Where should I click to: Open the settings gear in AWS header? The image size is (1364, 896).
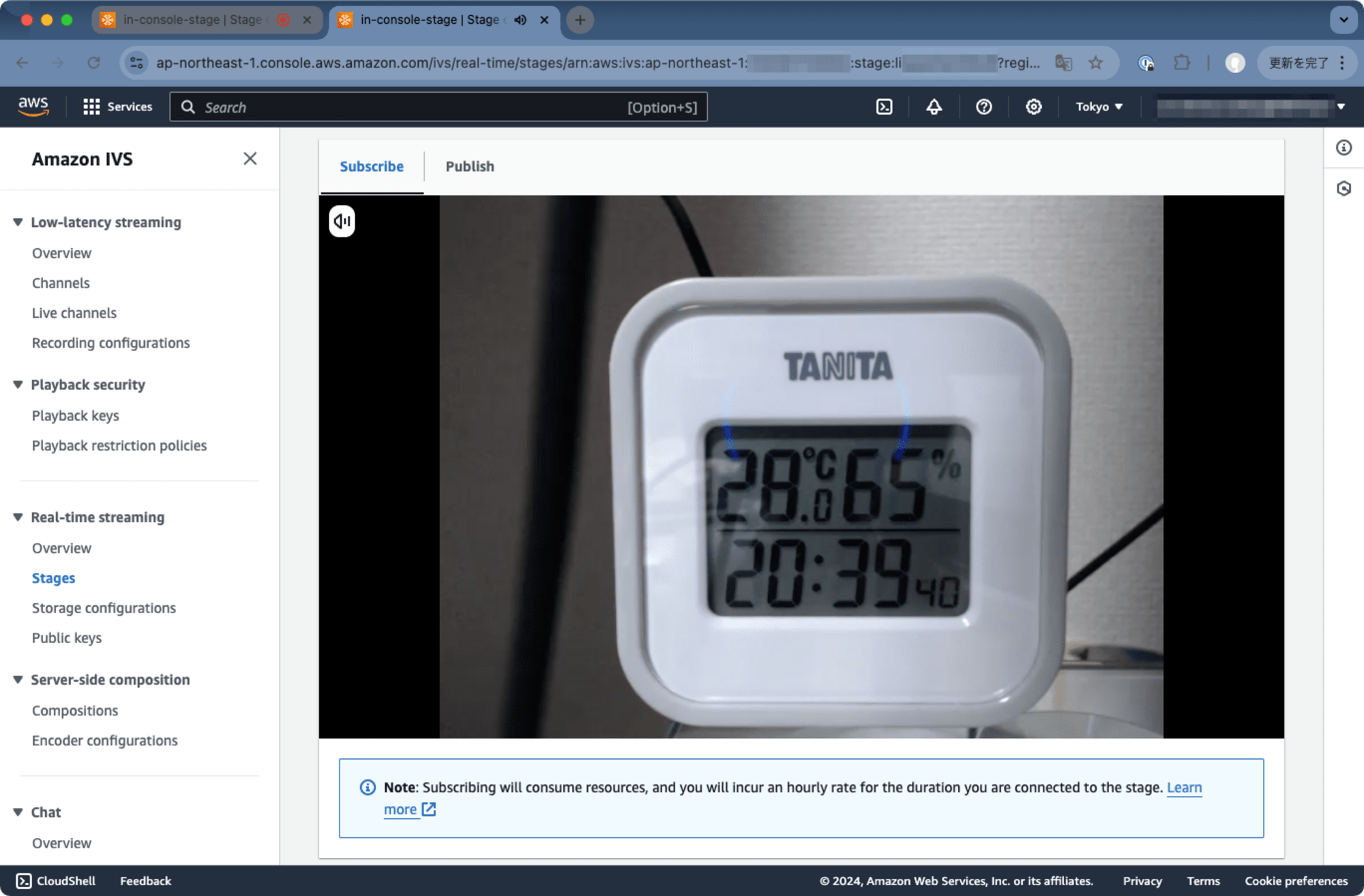[1033, 107]
